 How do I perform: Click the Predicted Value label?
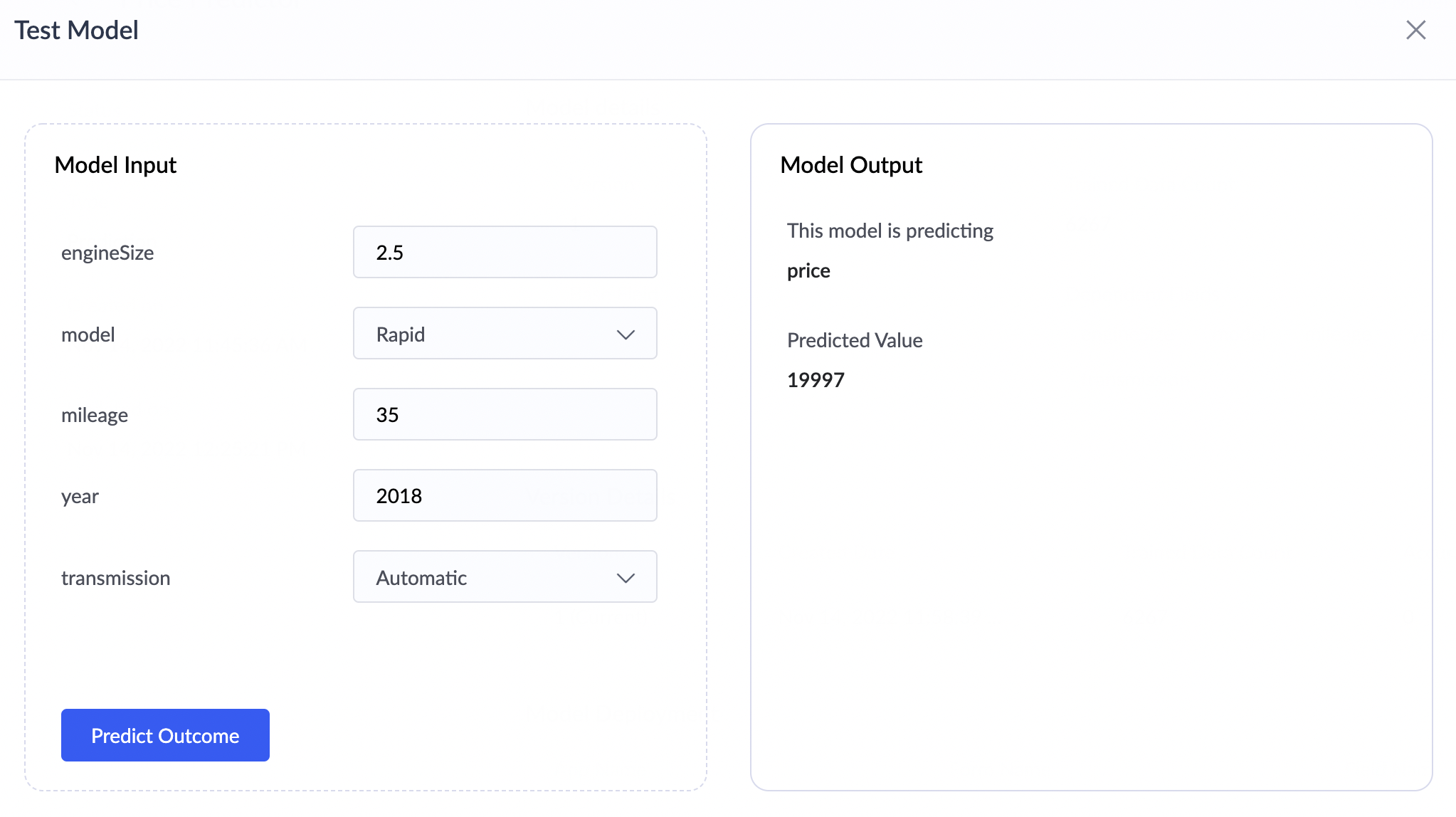(x=855, y=340)
